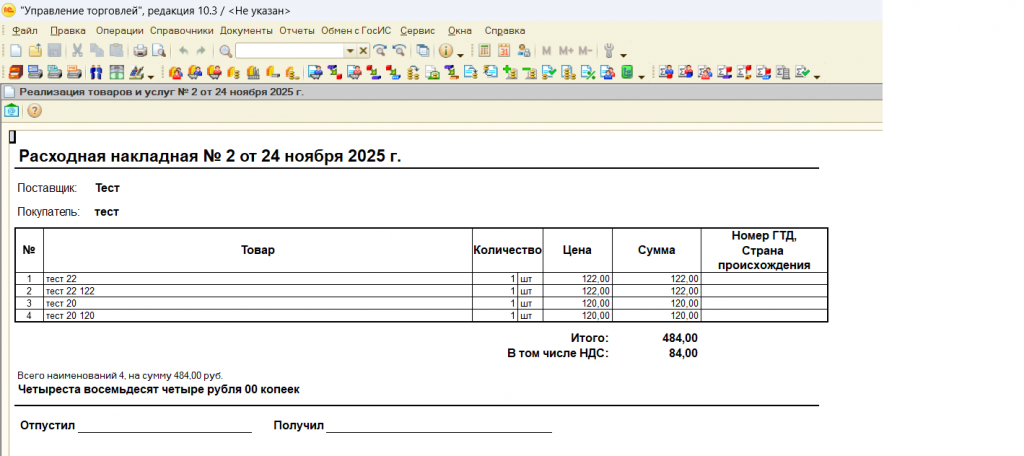Click into the toolbar search input field
This screenshot has width=1024, height=456.
(x=289, y=51)
